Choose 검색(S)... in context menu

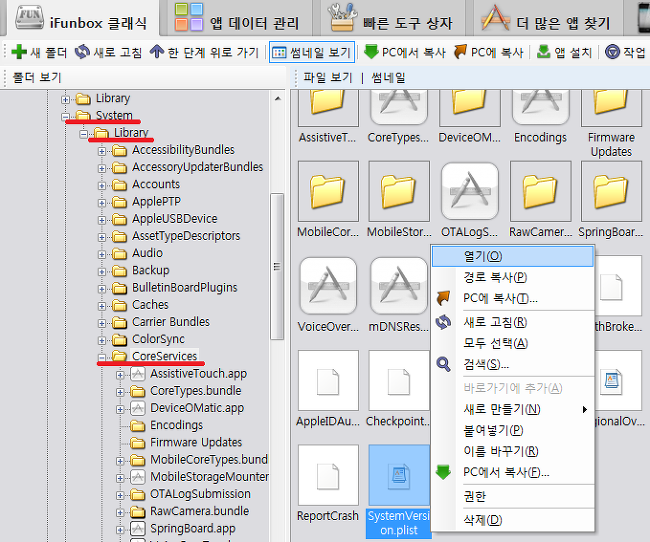point(513,365)
